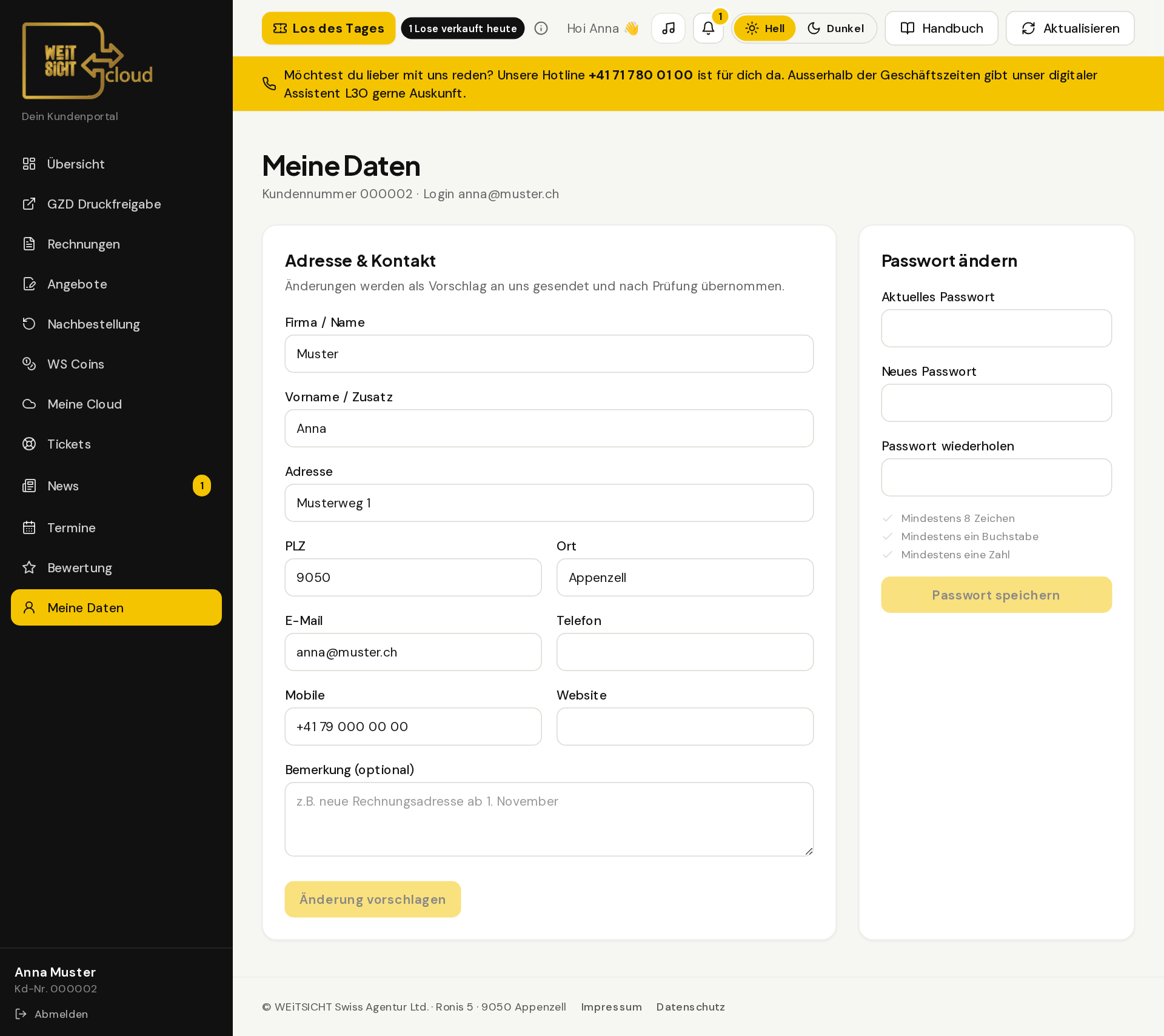Open Termine in sidebar
Viewport: 1164px width, 1036px height.
[116, 527]
